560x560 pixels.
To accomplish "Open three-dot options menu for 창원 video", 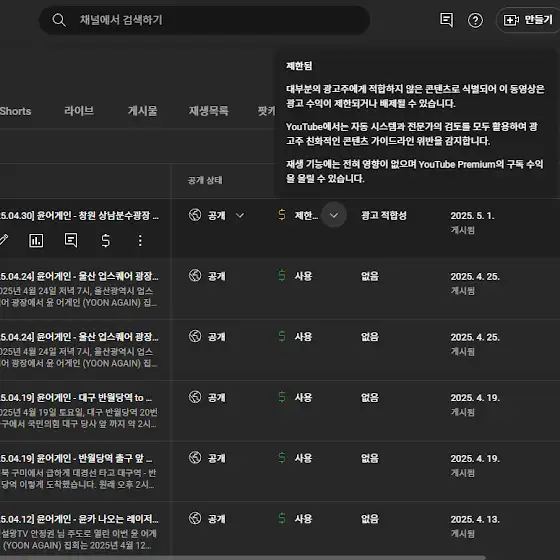I will point(140,241).
